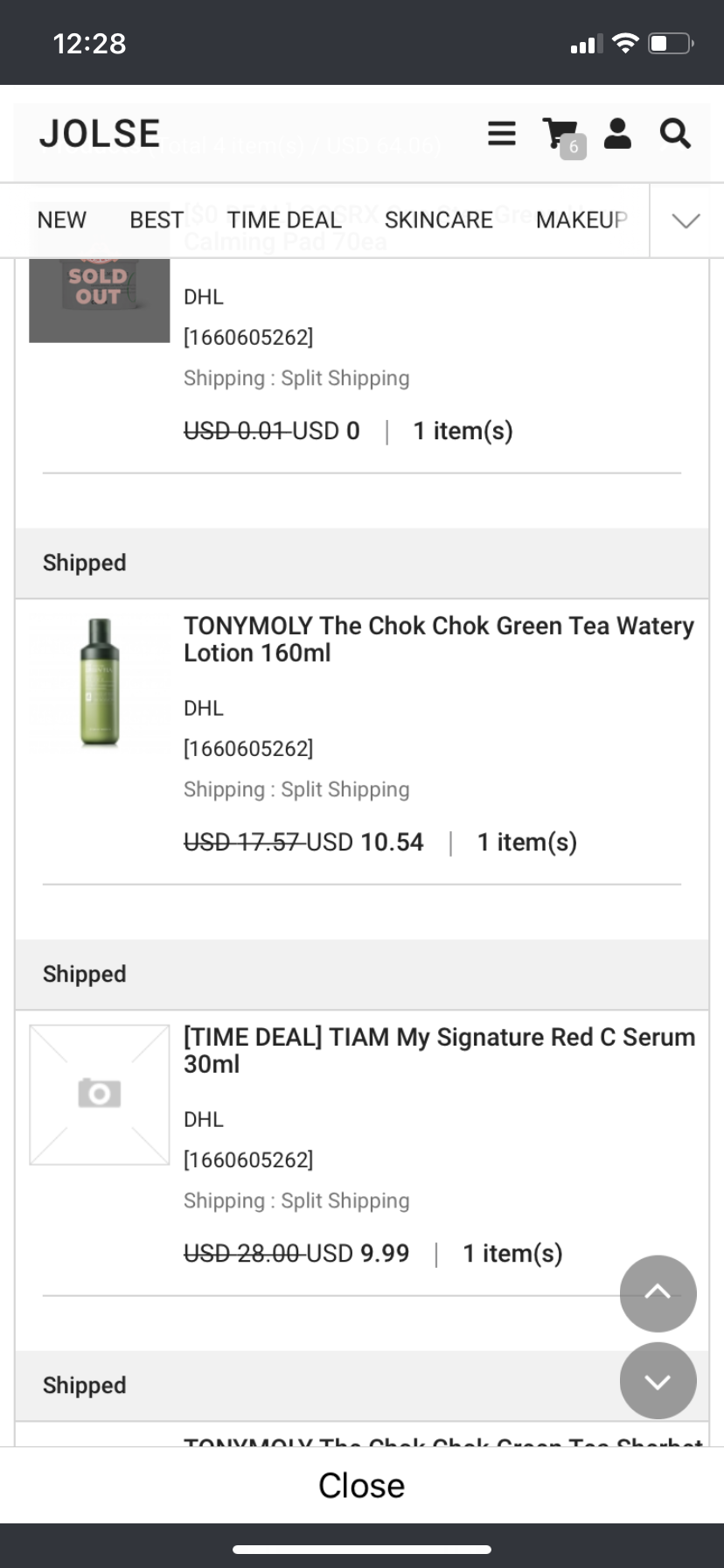Tap the scroll-to-bottom arrow button
Viewport: 724px width, 1568px height.
click(x=658, y=1381)
